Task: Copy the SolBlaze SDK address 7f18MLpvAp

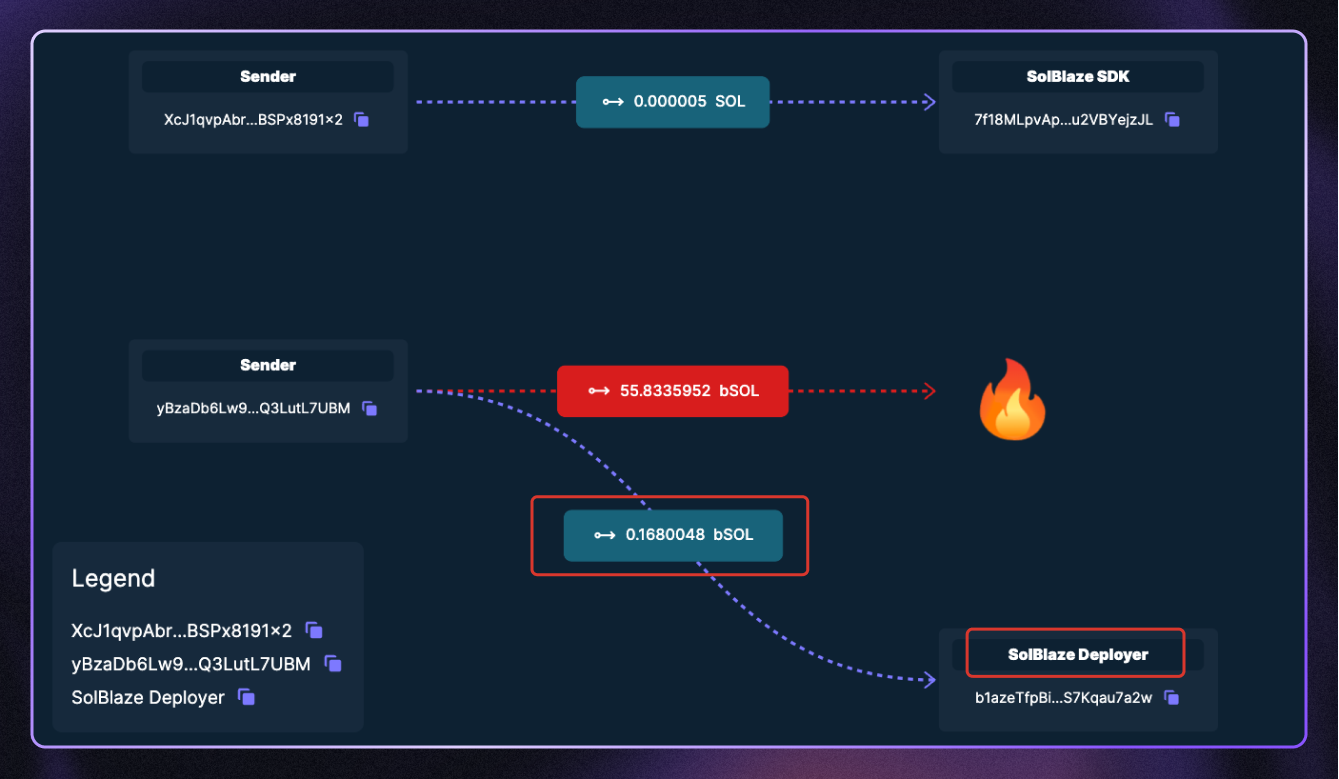Action: pos(1172,120)
